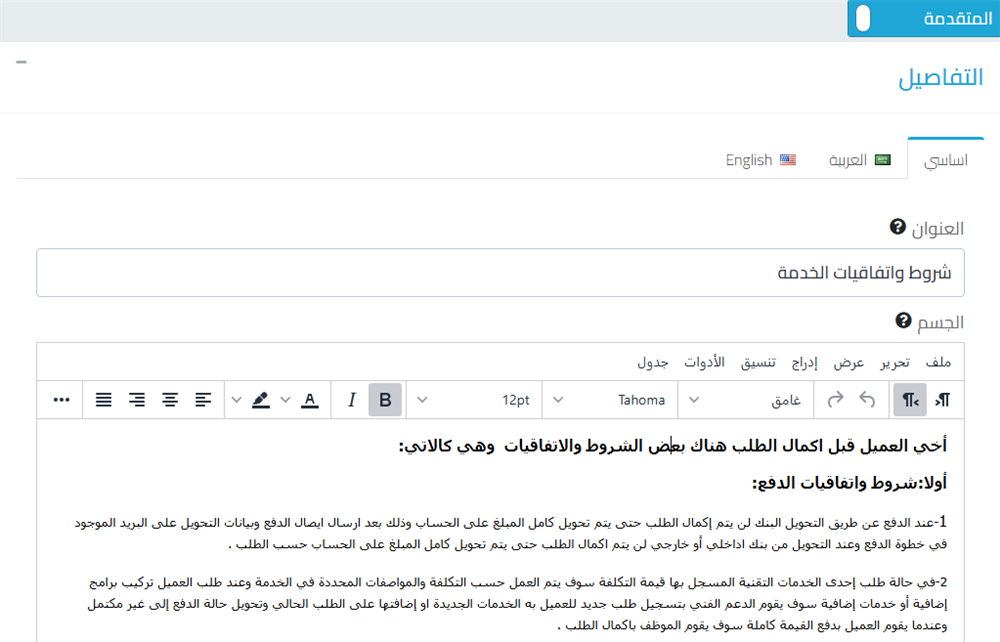This screenshot has height=642, width=1000.
Task: Apply italic formatting
Action: [x=351, y=400]
